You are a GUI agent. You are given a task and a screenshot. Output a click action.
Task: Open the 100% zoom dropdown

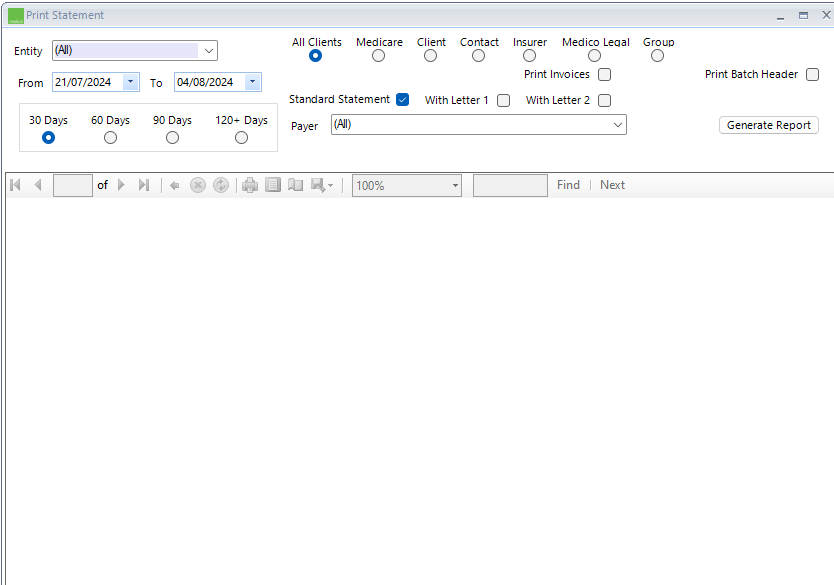pos(455,186)
